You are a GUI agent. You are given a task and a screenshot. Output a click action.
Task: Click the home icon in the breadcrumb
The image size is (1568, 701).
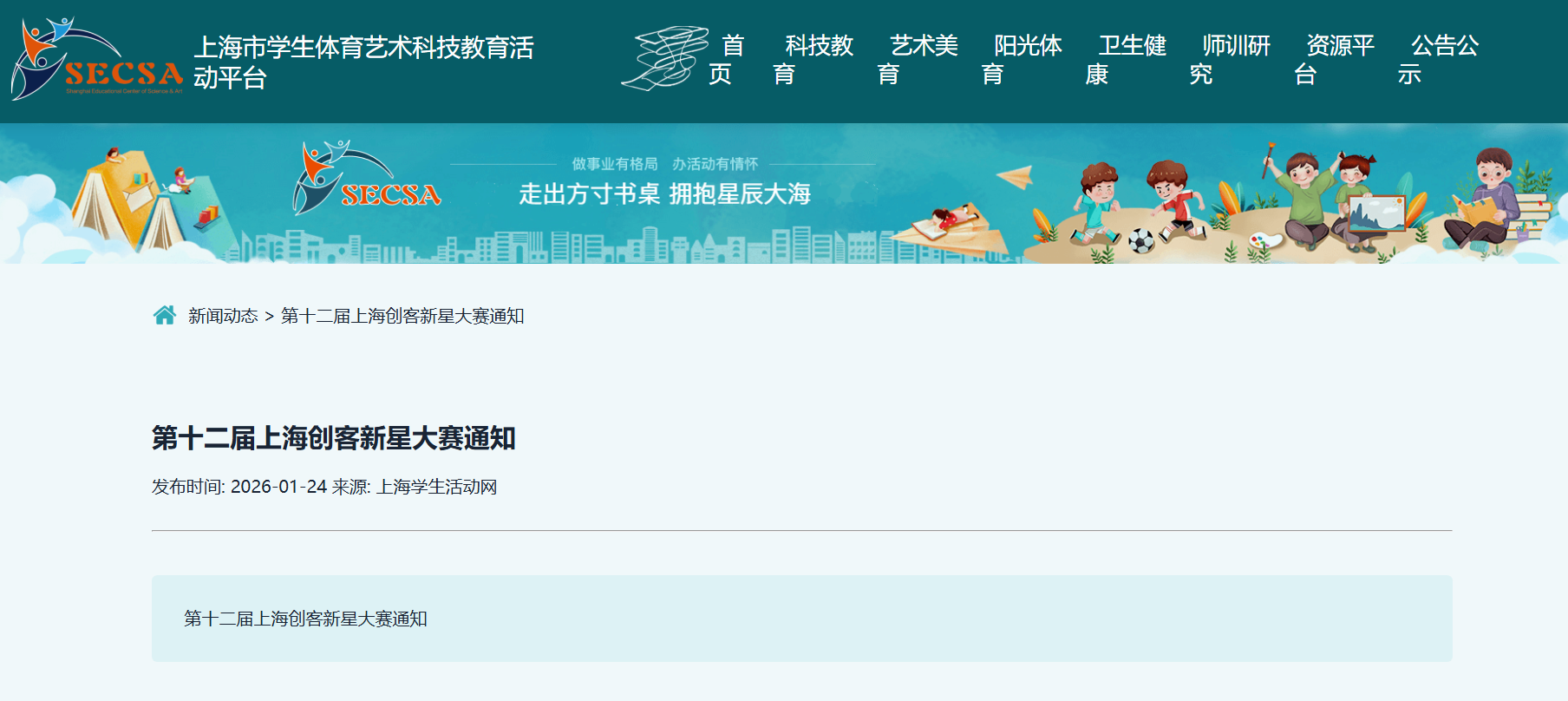[x=164, y=315]
